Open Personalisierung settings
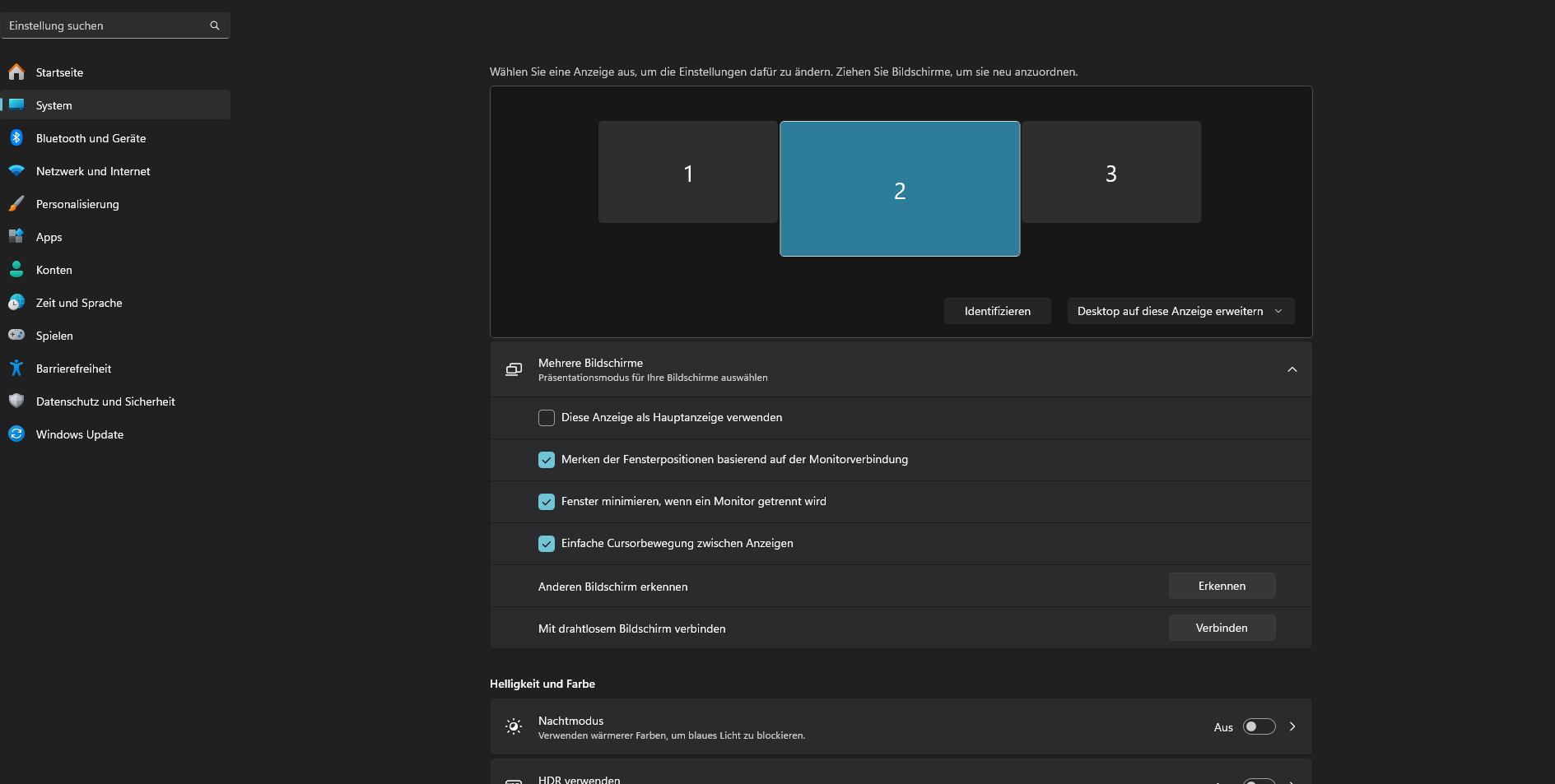The height and width of the screenshot is (784, 1555). (115, 203)
